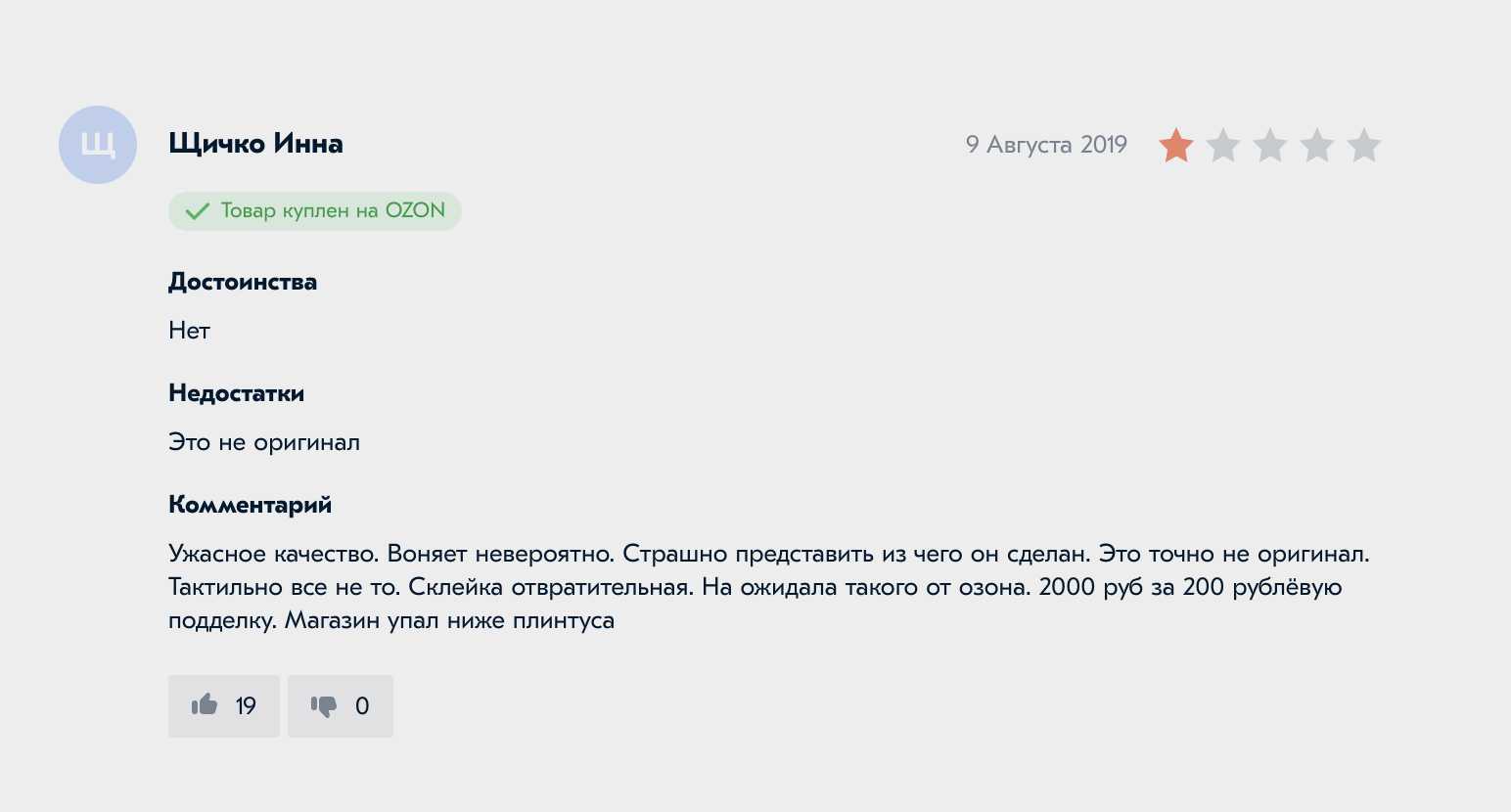1511x812 pixels.
Task: Select the third rating star
Action: 1270,146
